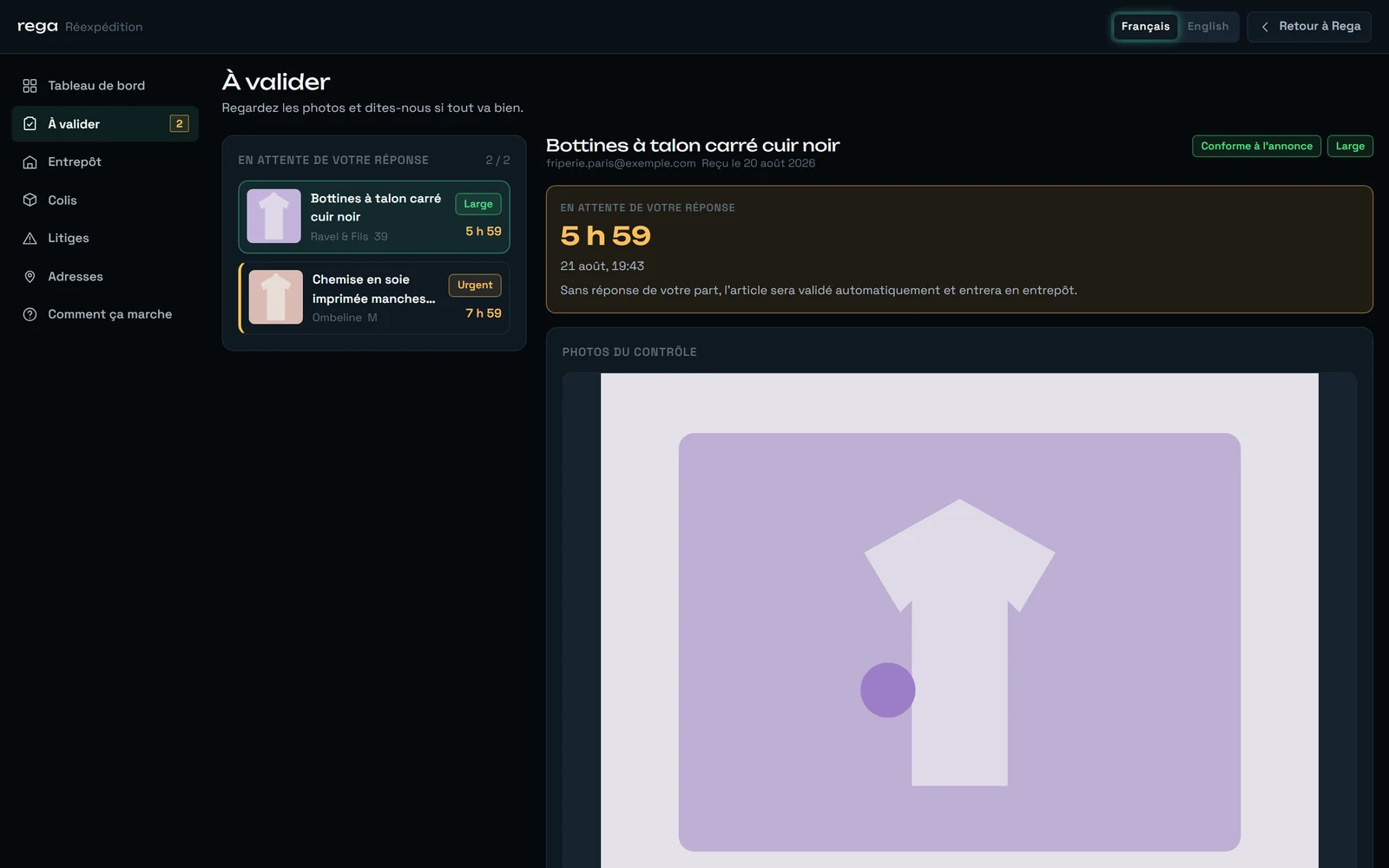Open the Litiges page
Image resolution: width=1389 pixels, height=868 pixels.
coord(105,239)
